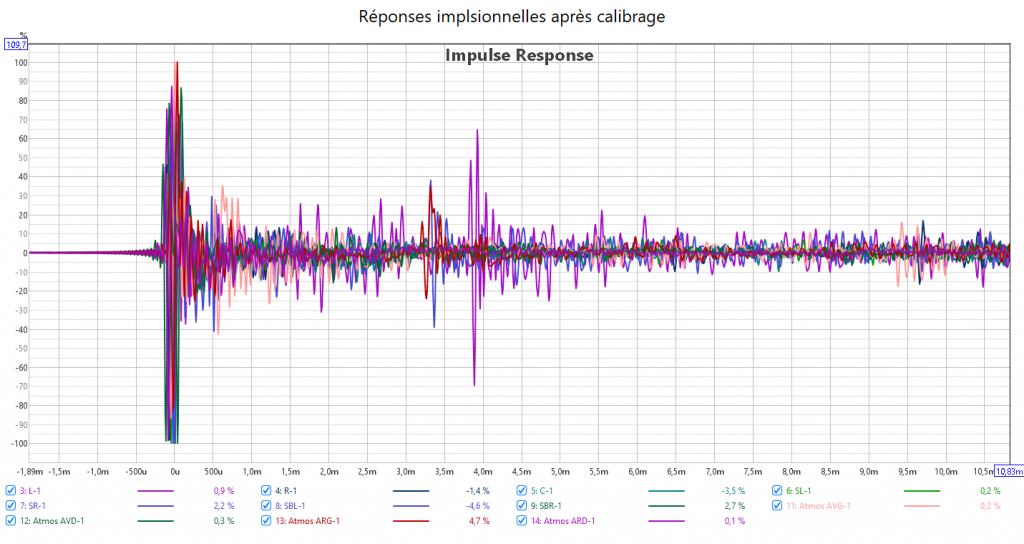Click the -4,6 % value for SBL-1

point(478,506)
